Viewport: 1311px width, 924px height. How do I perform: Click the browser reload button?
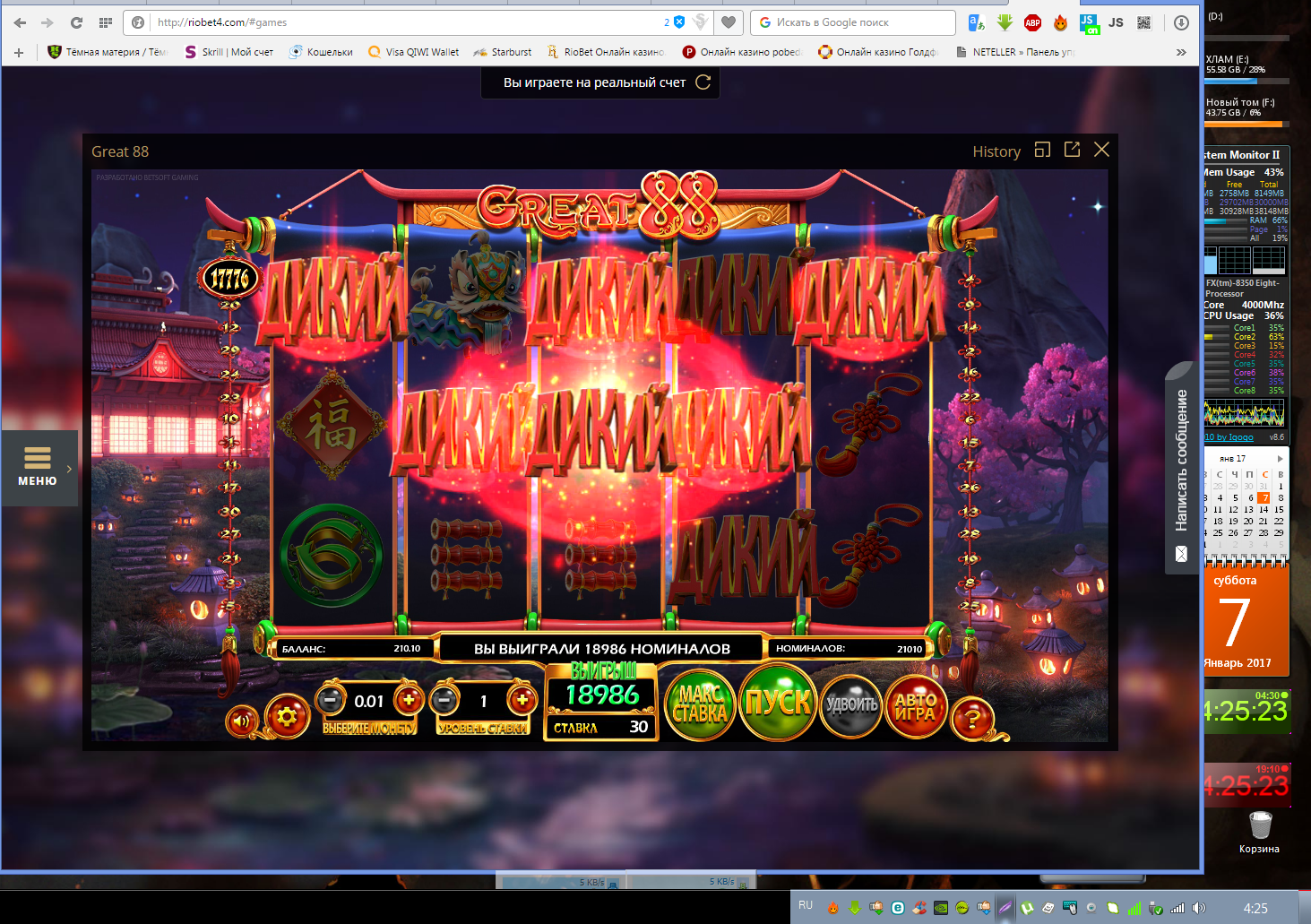[x=76, y=22]
